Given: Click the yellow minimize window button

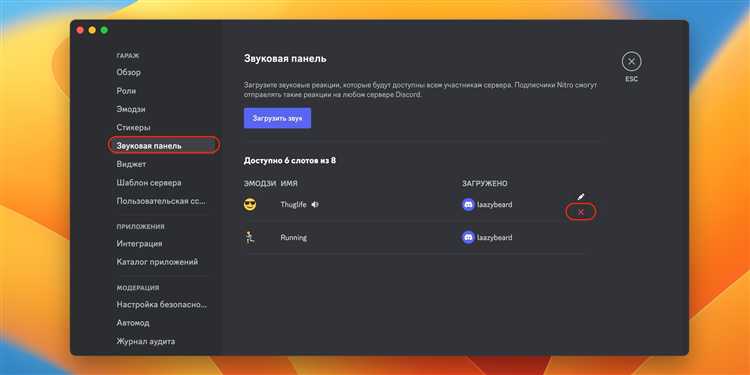Looking at the screenshot, I should (x=92, y=30).
